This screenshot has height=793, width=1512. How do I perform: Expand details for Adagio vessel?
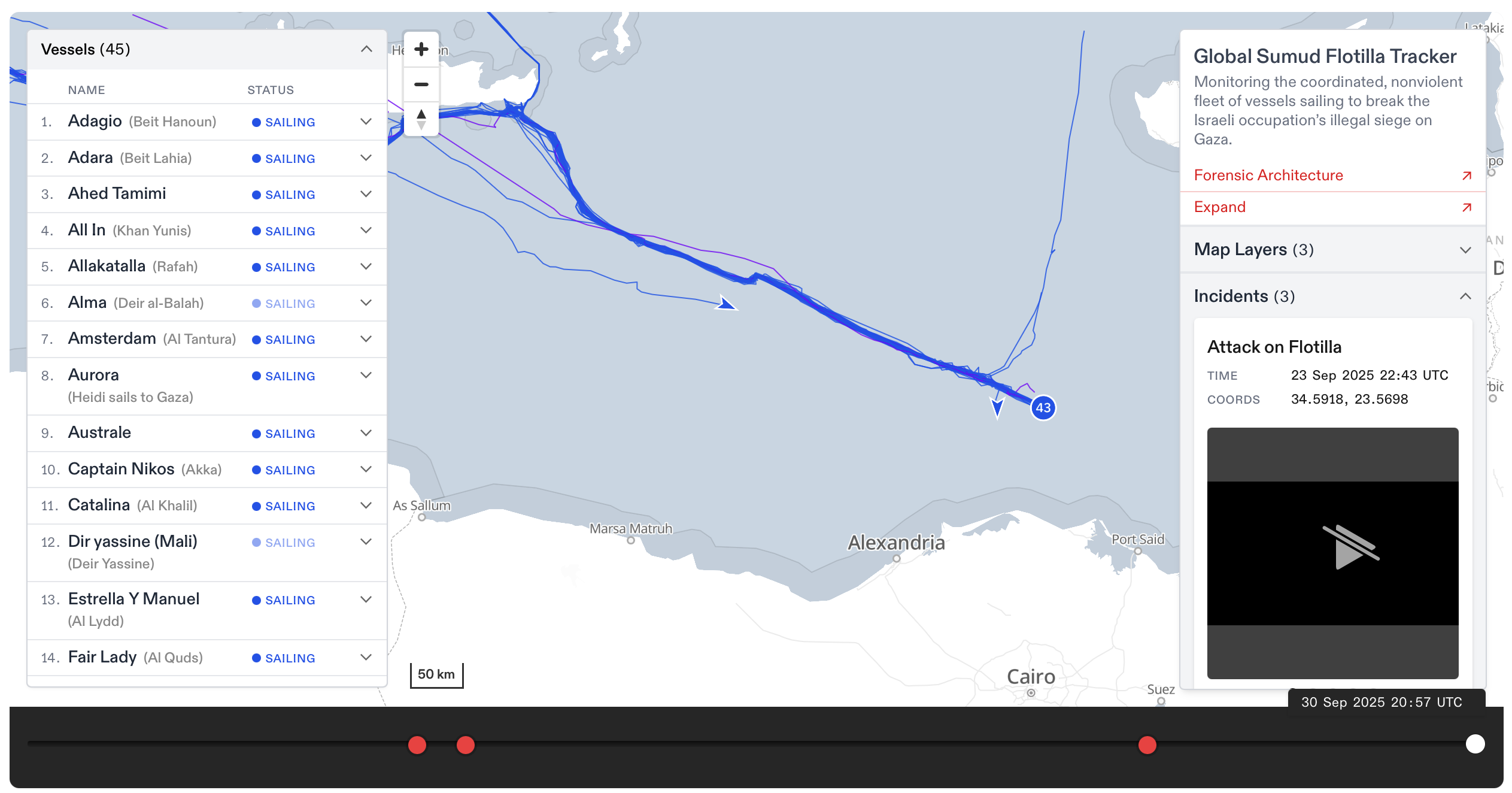pyautogui.click(x=366, y=122)
